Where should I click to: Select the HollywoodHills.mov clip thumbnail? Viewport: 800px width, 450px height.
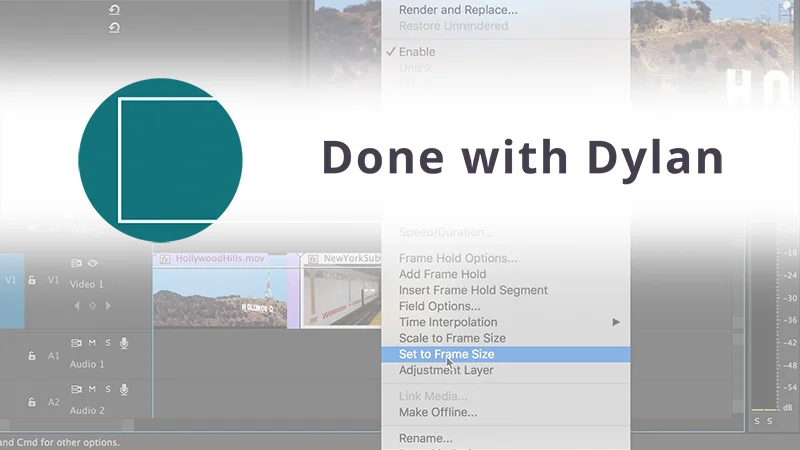pyautogui.click(x=220, y=297)
